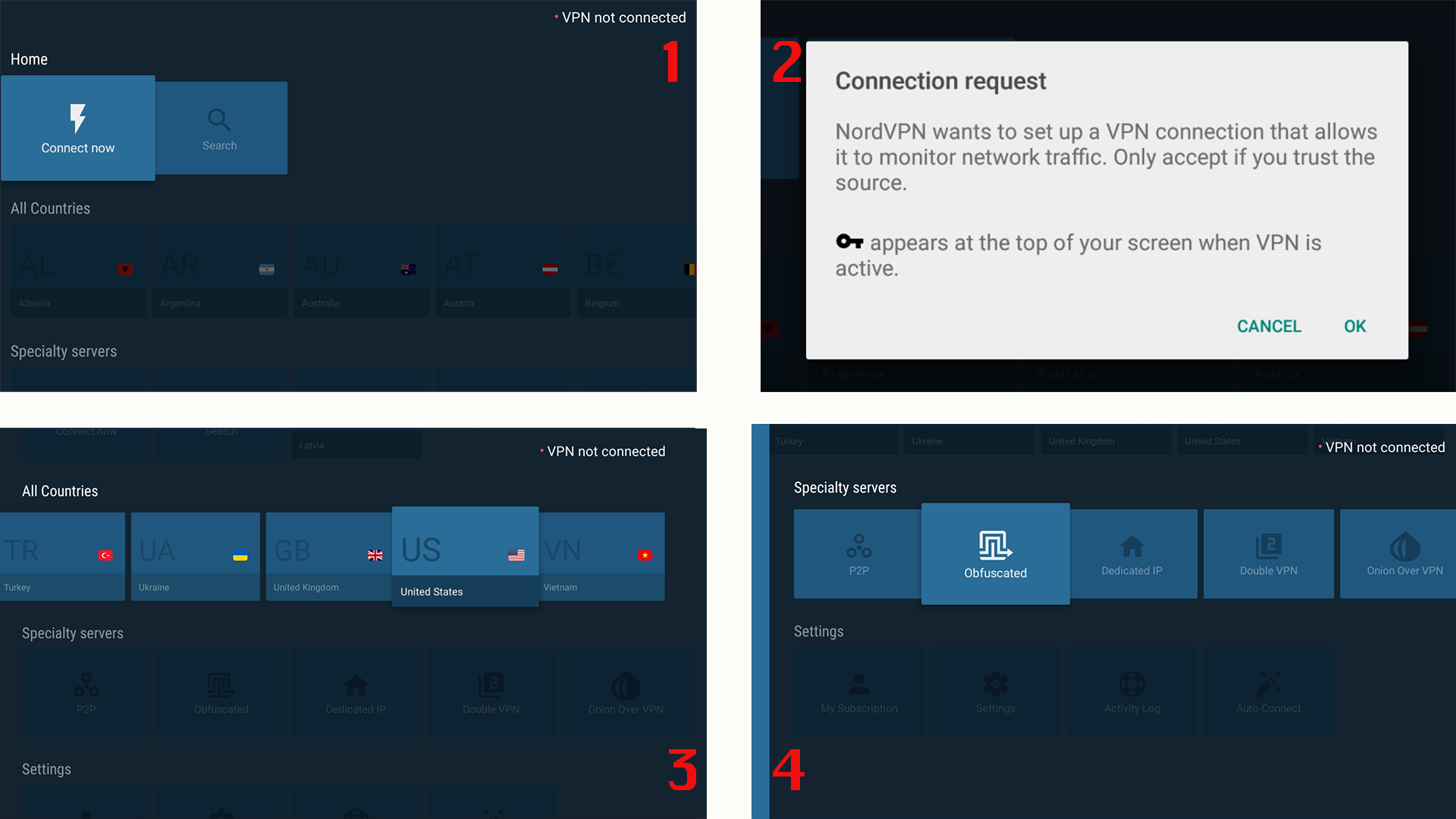Click the Argentine flag icon in panel 1
This screenshot has width=1456, height=819.
(267, 269)
